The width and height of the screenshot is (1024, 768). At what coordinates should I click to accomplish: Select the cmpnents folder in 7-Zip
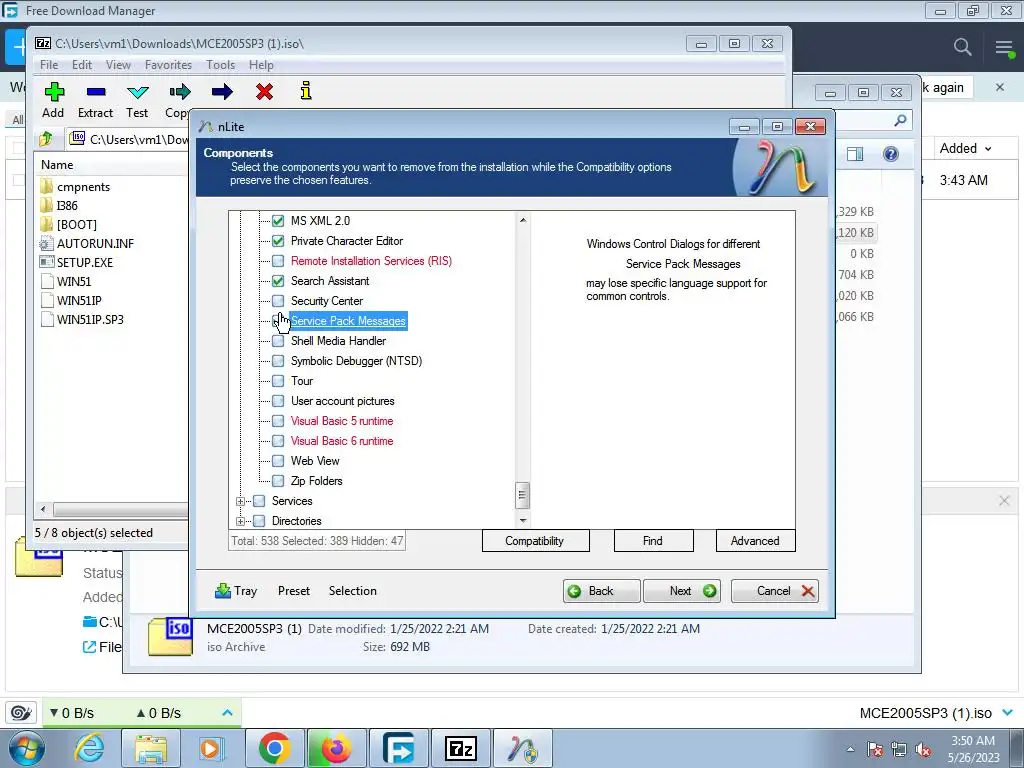click(x=83, y=187)
